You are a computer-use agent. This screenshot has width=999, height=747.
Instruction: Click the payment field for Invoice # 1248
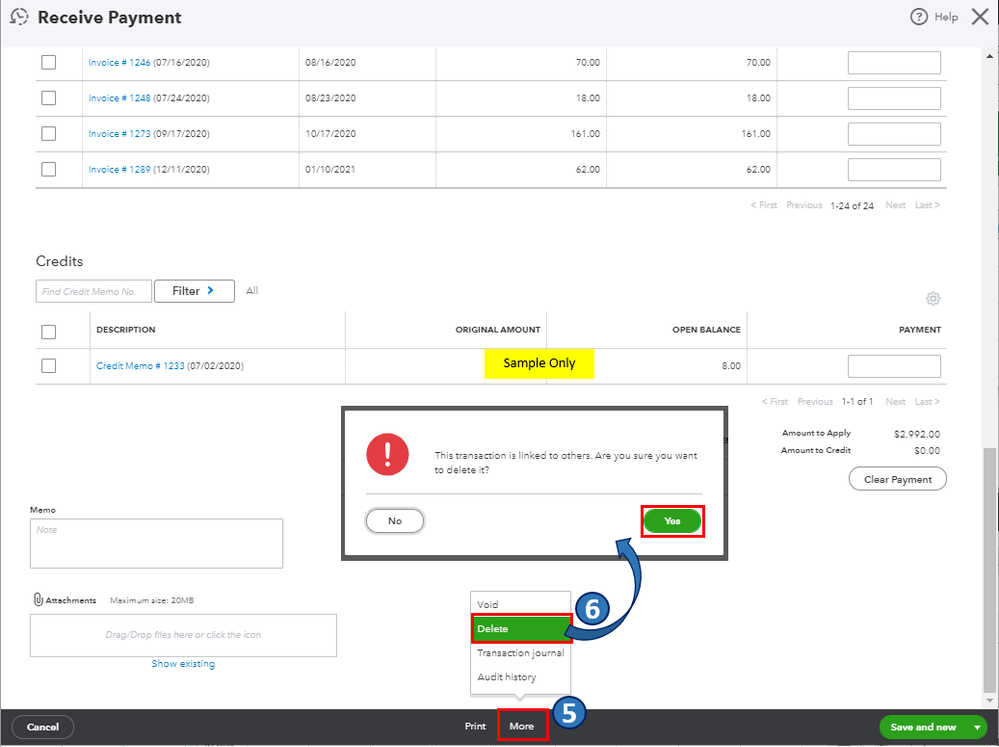tap(894, 98)
